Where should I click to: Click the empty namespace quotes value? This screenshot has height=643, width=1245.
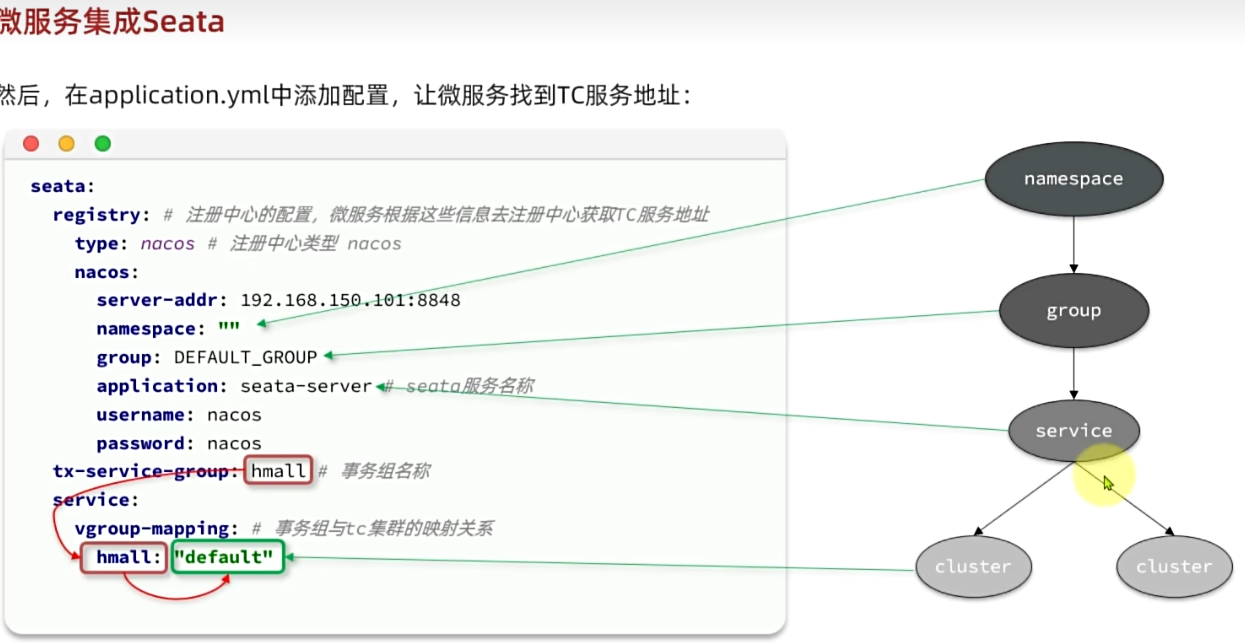tap(229, 329)
